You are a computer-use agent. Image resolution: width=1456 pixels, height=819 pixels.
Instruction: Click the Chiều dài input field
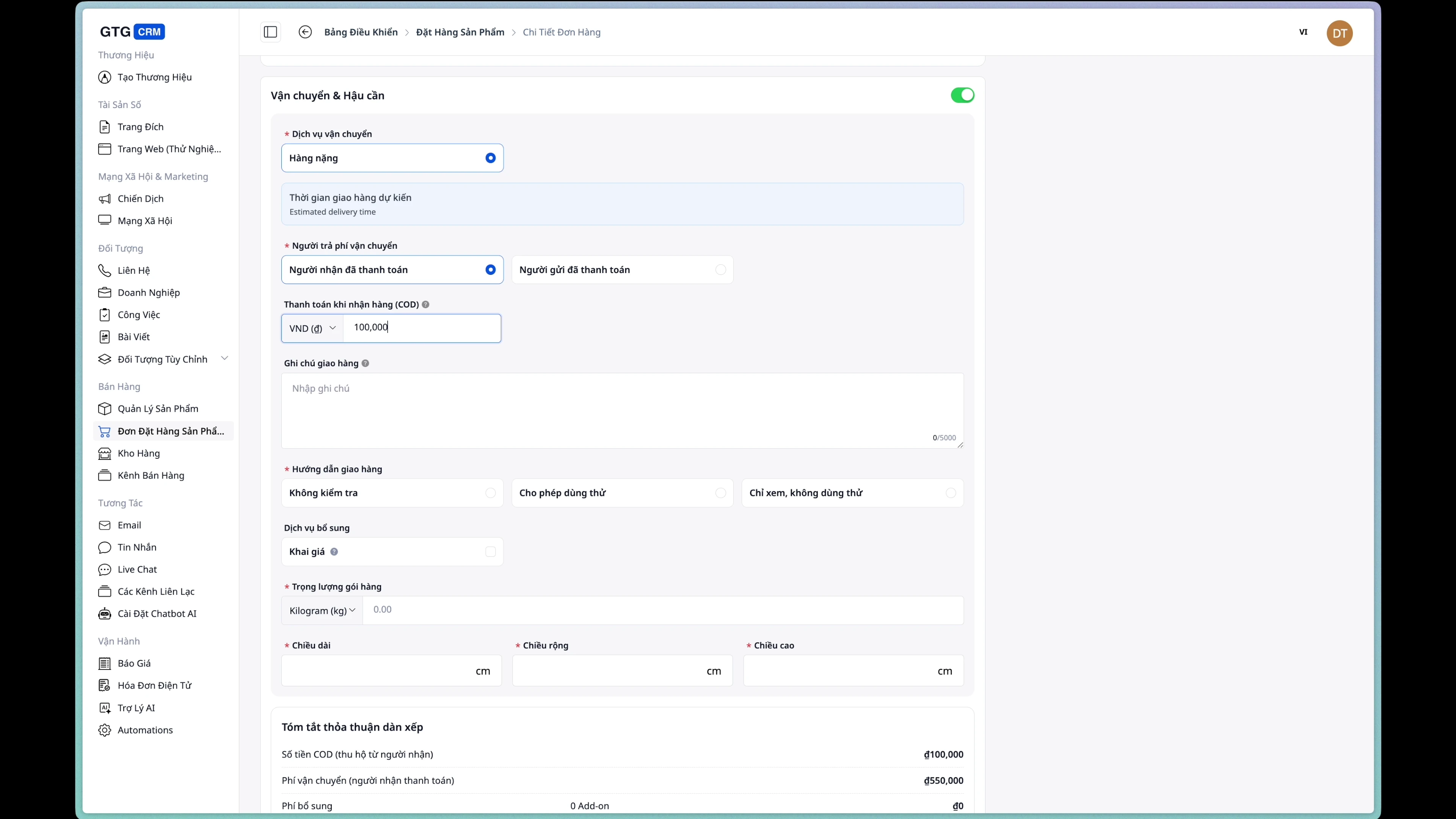click(x=379, y=671)
